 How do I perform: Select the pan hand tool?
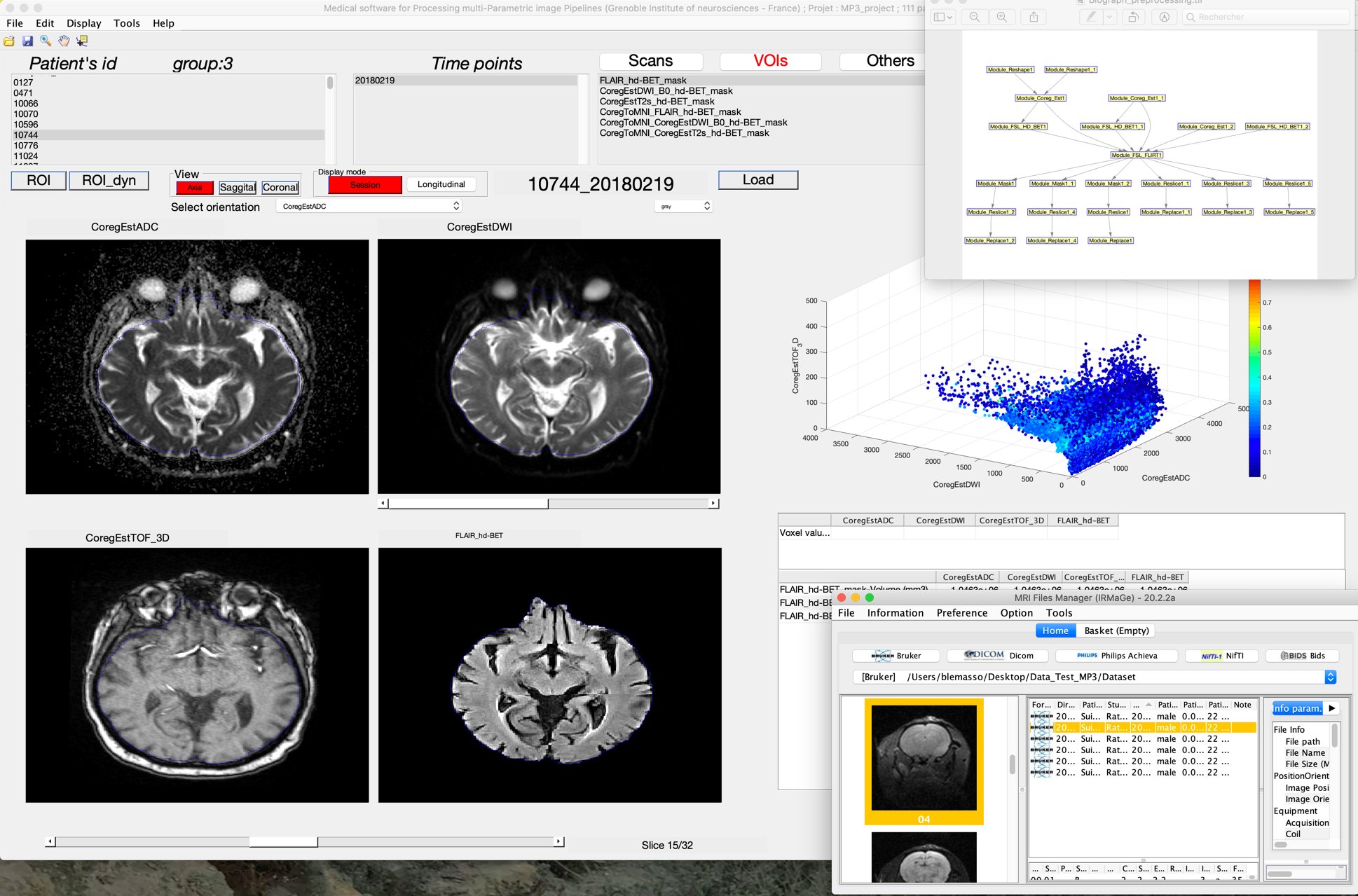[64, 41]
